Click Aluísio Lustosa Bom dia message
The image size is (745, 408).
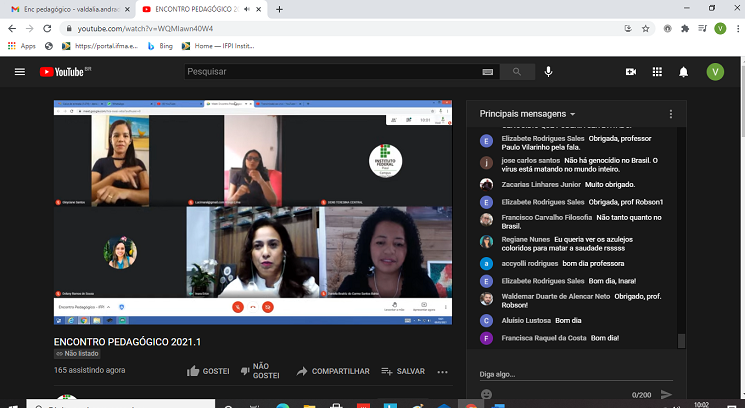575,320
